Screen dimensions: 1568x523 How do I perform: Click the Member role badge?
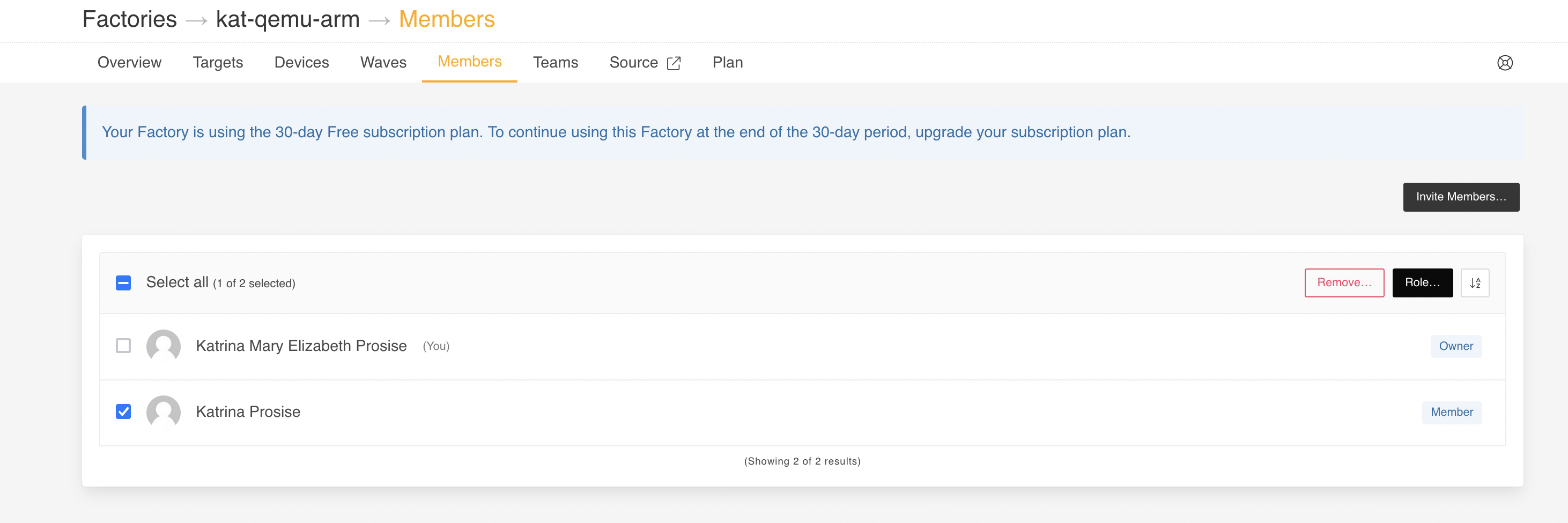click(1451, 412)
